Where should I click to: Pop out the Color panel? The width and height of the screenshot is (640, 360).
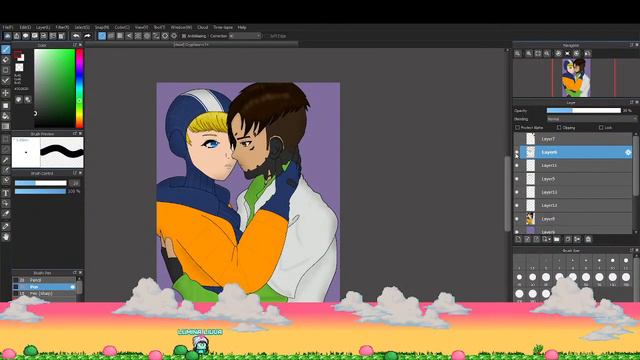point(75,45)
